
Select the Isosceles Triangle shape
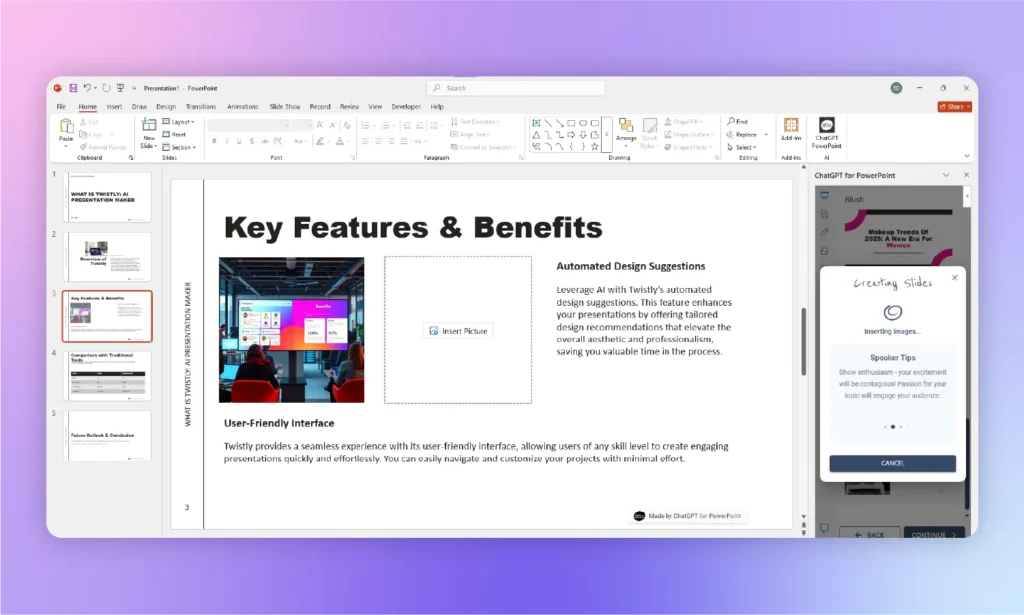(x=536, y=134)
